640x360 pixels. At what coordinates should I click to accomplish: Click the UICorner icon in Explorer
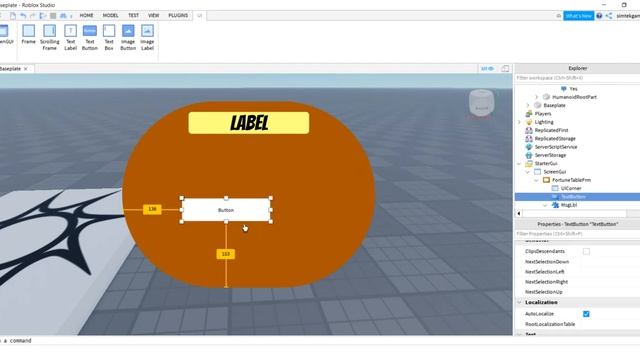click(x=555, y=188)
